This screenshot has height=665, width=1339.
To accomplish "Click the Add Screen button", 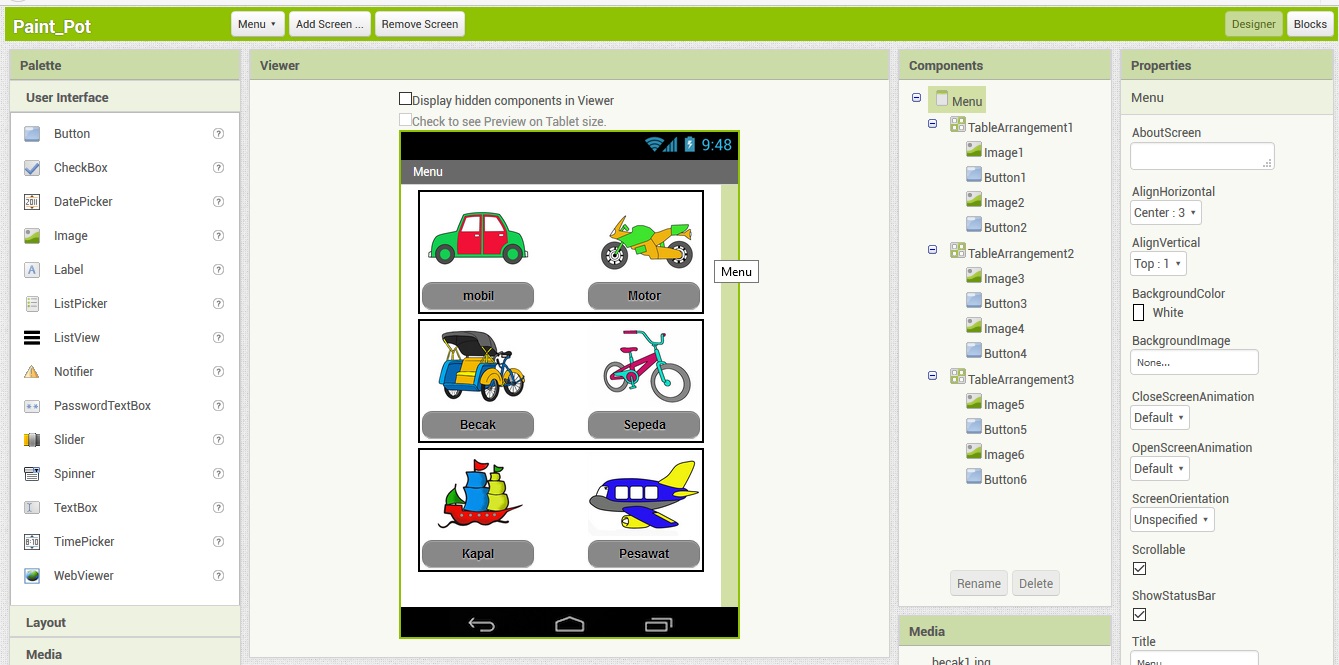I will (x=329, y=23).
